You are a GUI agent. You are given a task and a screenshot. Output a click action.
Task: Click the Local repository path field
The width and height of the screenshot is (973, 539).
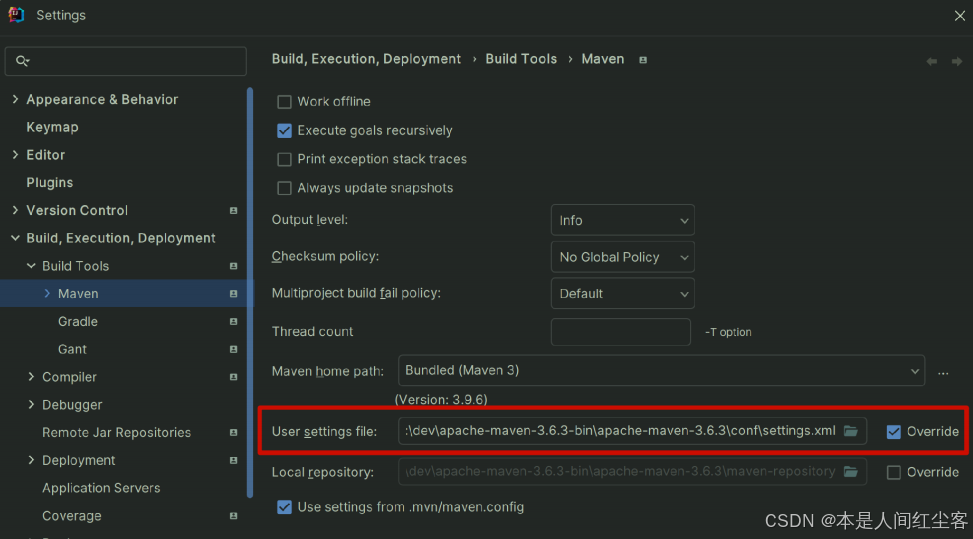coord(632,472)
